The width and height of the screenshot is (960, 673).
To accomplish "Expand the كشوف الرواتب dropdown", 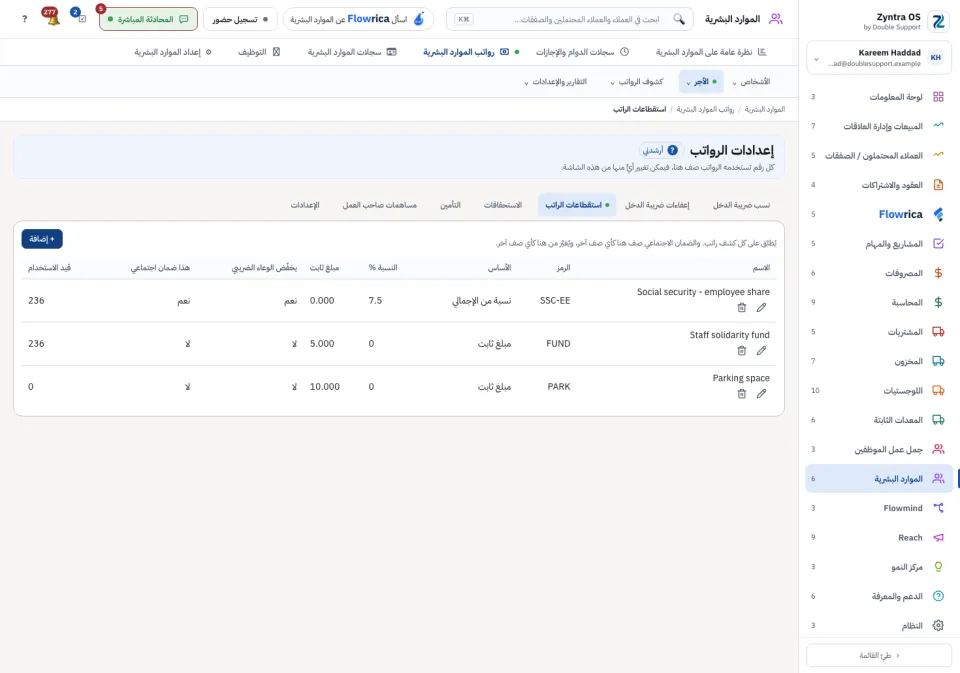I will (x=637, y=81).
